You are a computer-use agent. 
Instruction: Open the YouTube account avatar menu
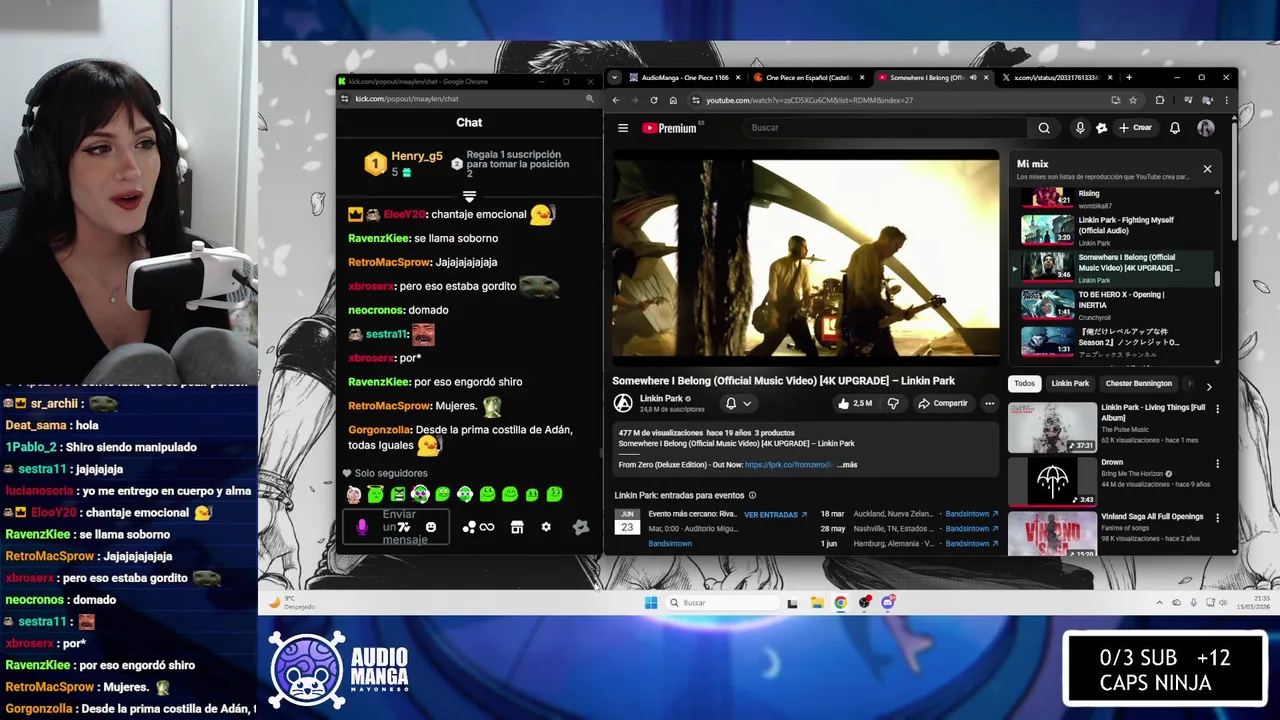tap(1206, 128)
